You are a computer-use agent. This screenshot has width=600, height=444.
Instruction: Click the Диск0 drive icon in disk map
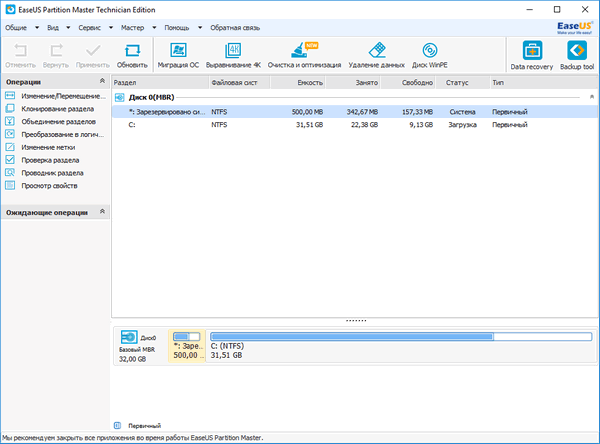coord(129,337)
